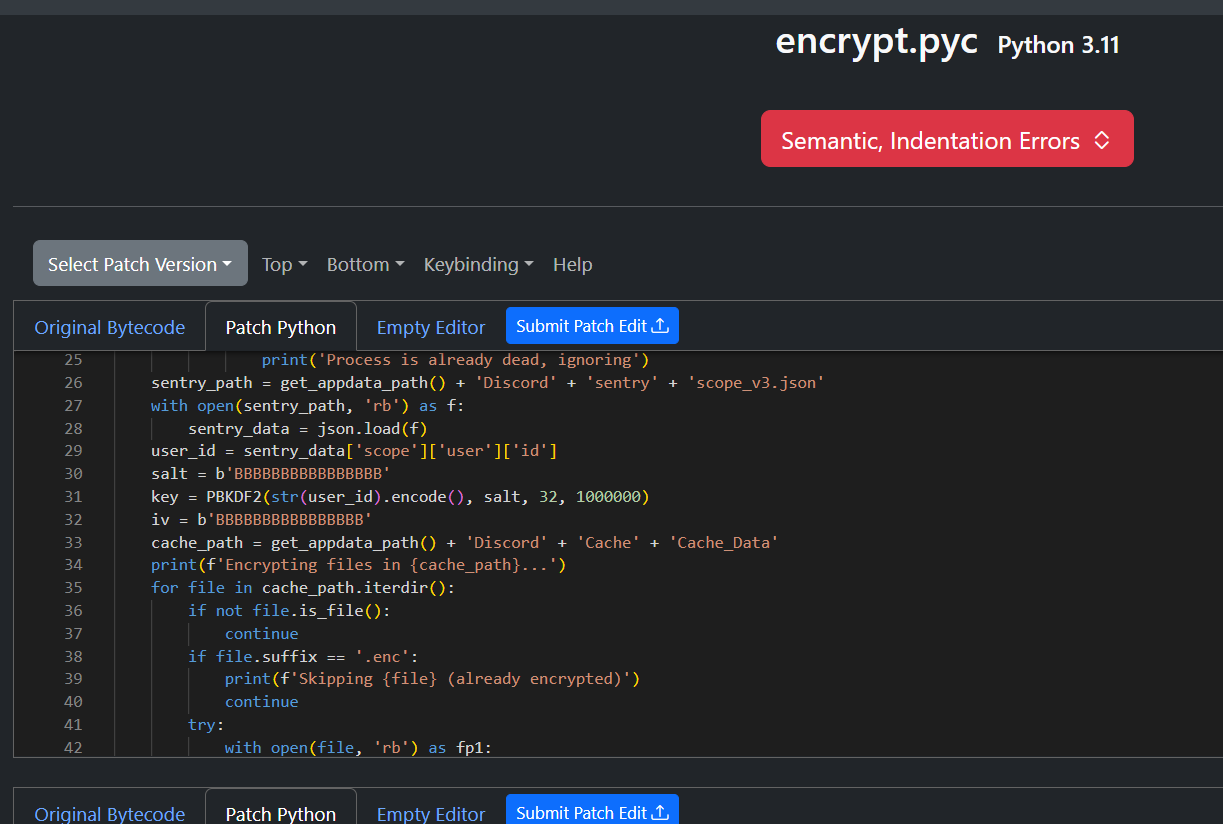This screenshot has height=824, width=1223.
Task: Click upload icon on lower Submit Patch Edit
Action: (x=660, y=812)
